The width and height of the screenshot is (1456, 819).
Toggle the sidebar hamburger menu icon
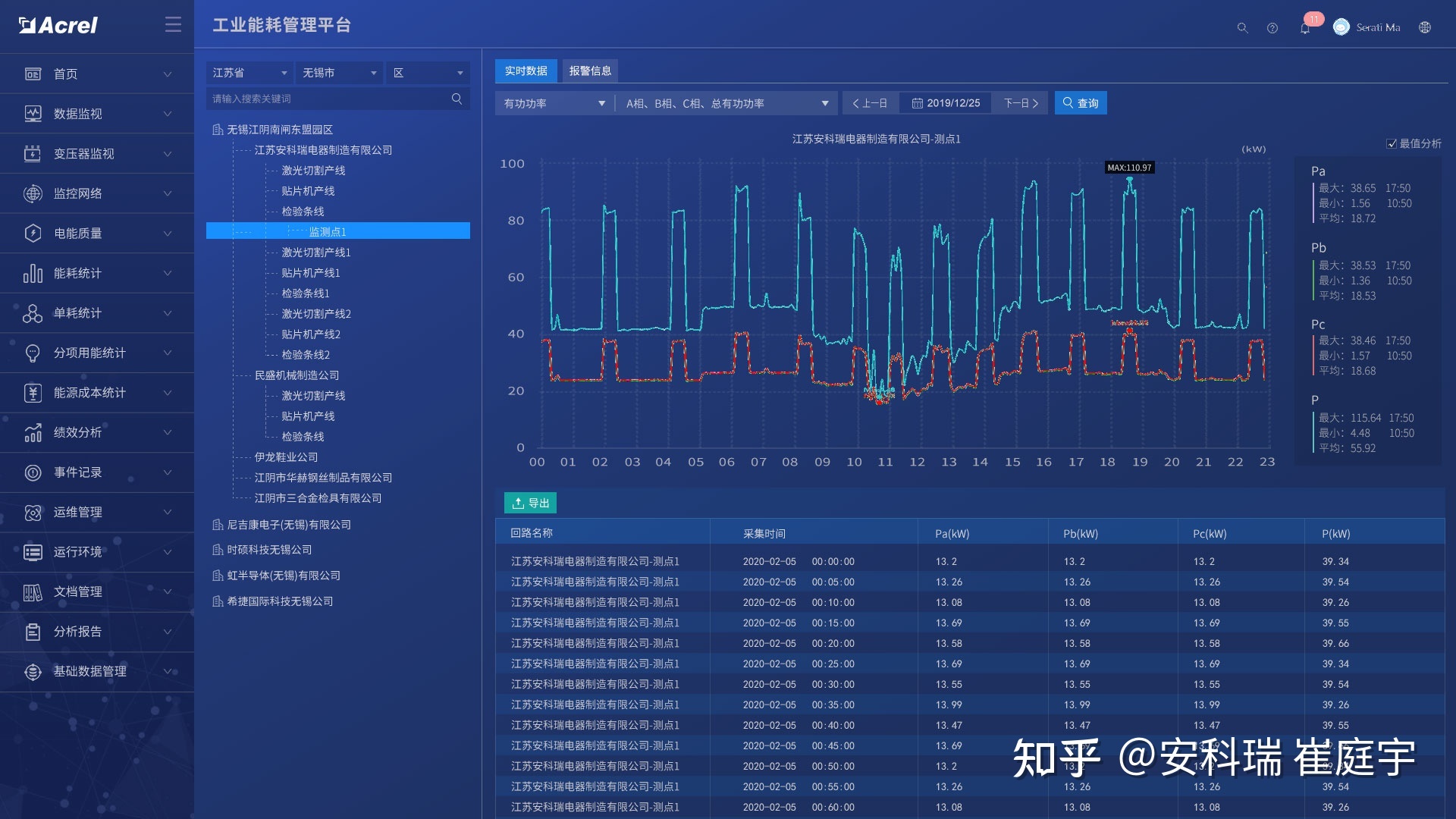point(173,25)
